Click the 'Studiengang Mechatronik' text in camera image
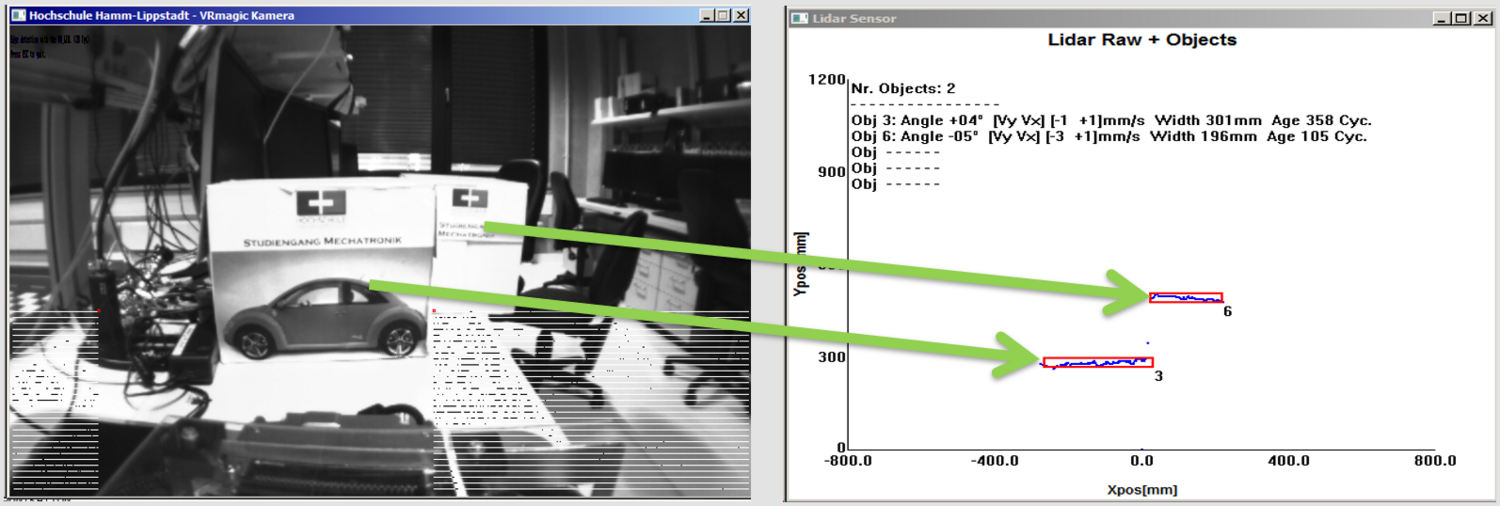 coord(322,242)
